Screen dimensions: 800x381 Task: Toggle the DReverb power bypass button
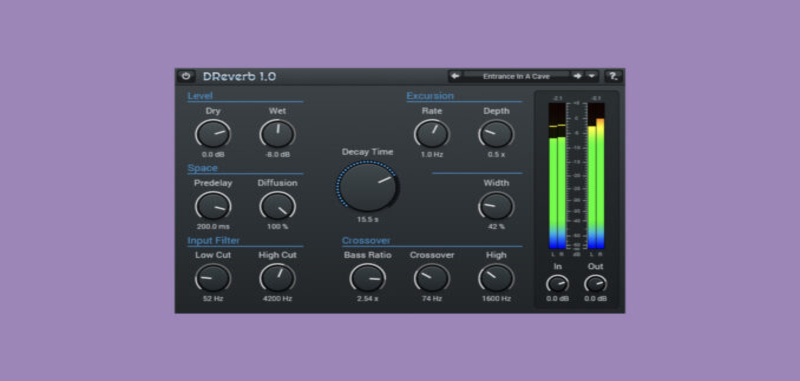pos(186,77)
